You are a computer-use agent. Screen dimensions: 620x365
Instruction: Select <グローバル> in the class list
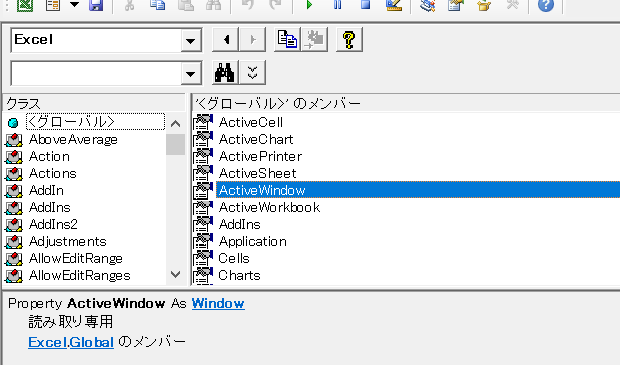[95, 122]
